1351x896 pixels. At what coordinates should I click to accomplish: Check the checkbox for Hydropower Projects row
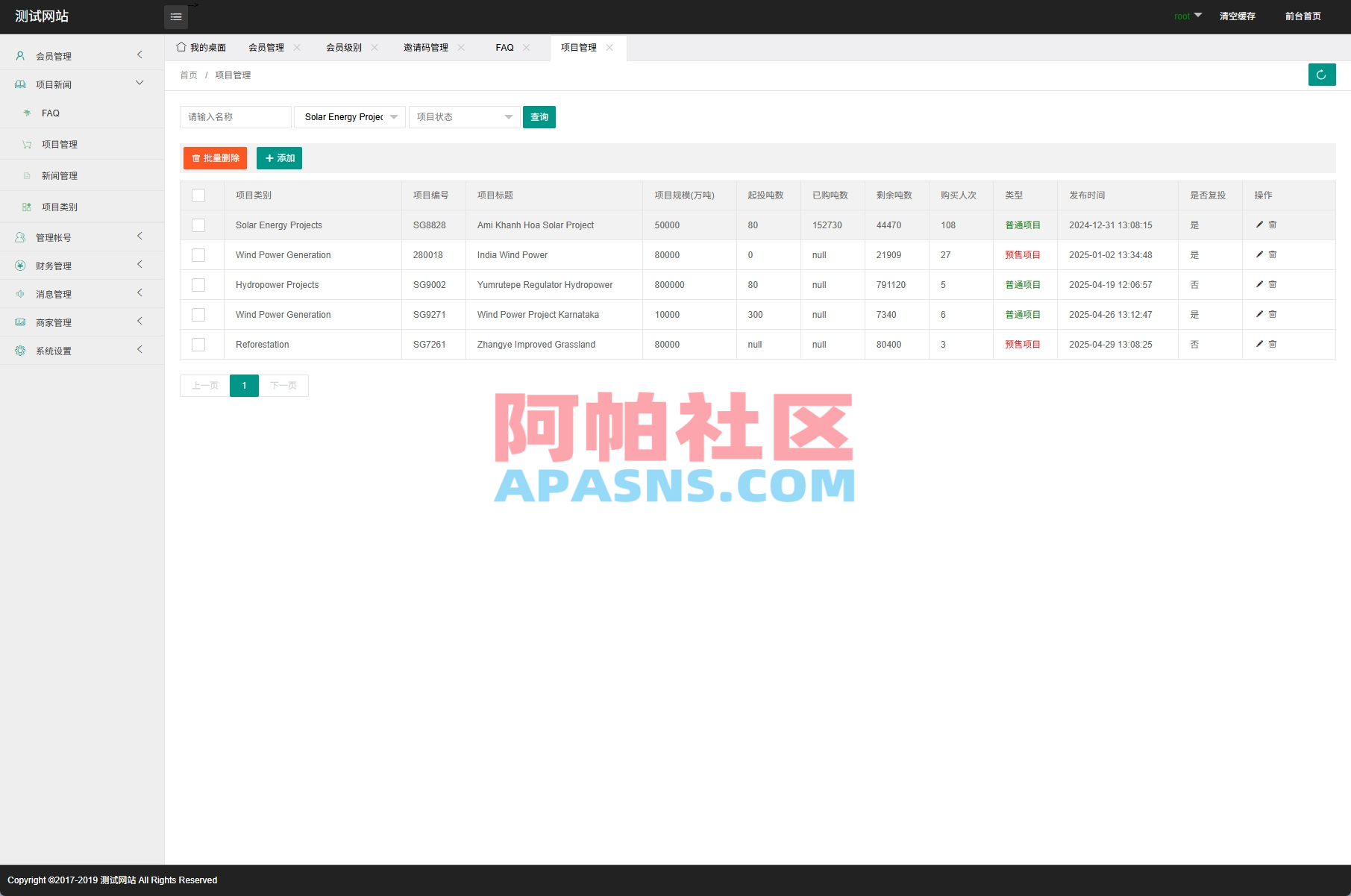tap(198, 284)
